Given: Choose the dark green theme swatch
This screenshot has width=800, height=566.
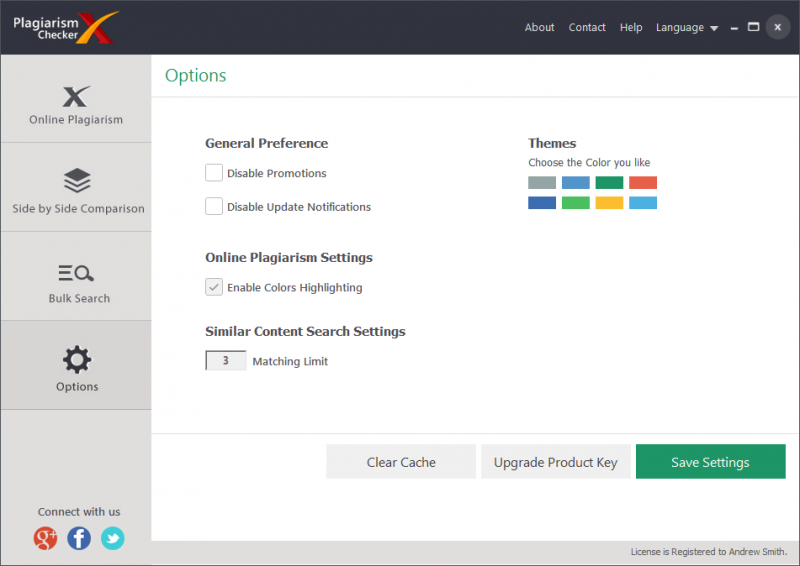Looking at the screenshot, I should pyautogui.click(x=609, y=183).
